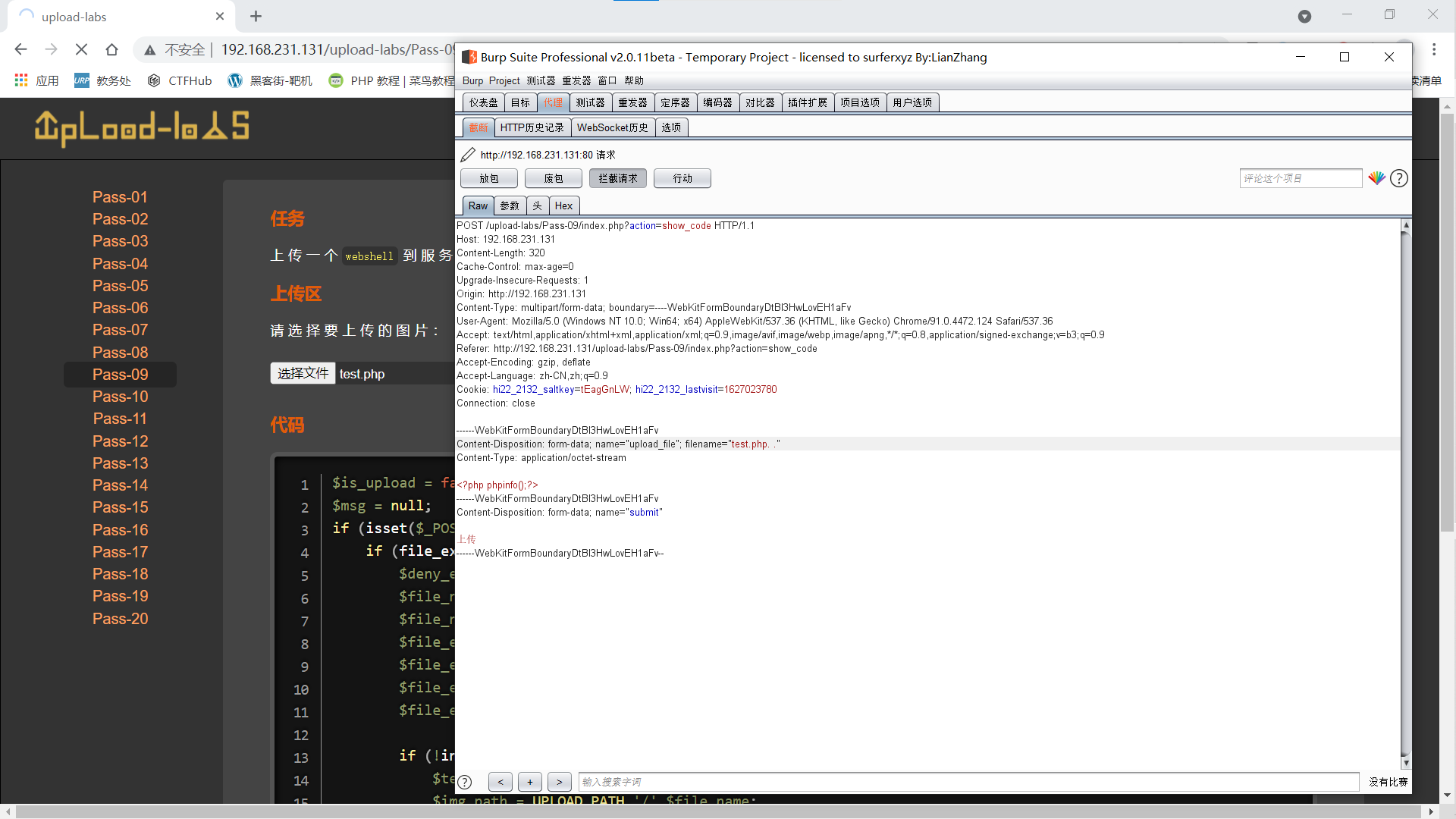Switch to 代理 proxy tab
The width and height of the screenshot is (1456, 819).
coord(553,102)
